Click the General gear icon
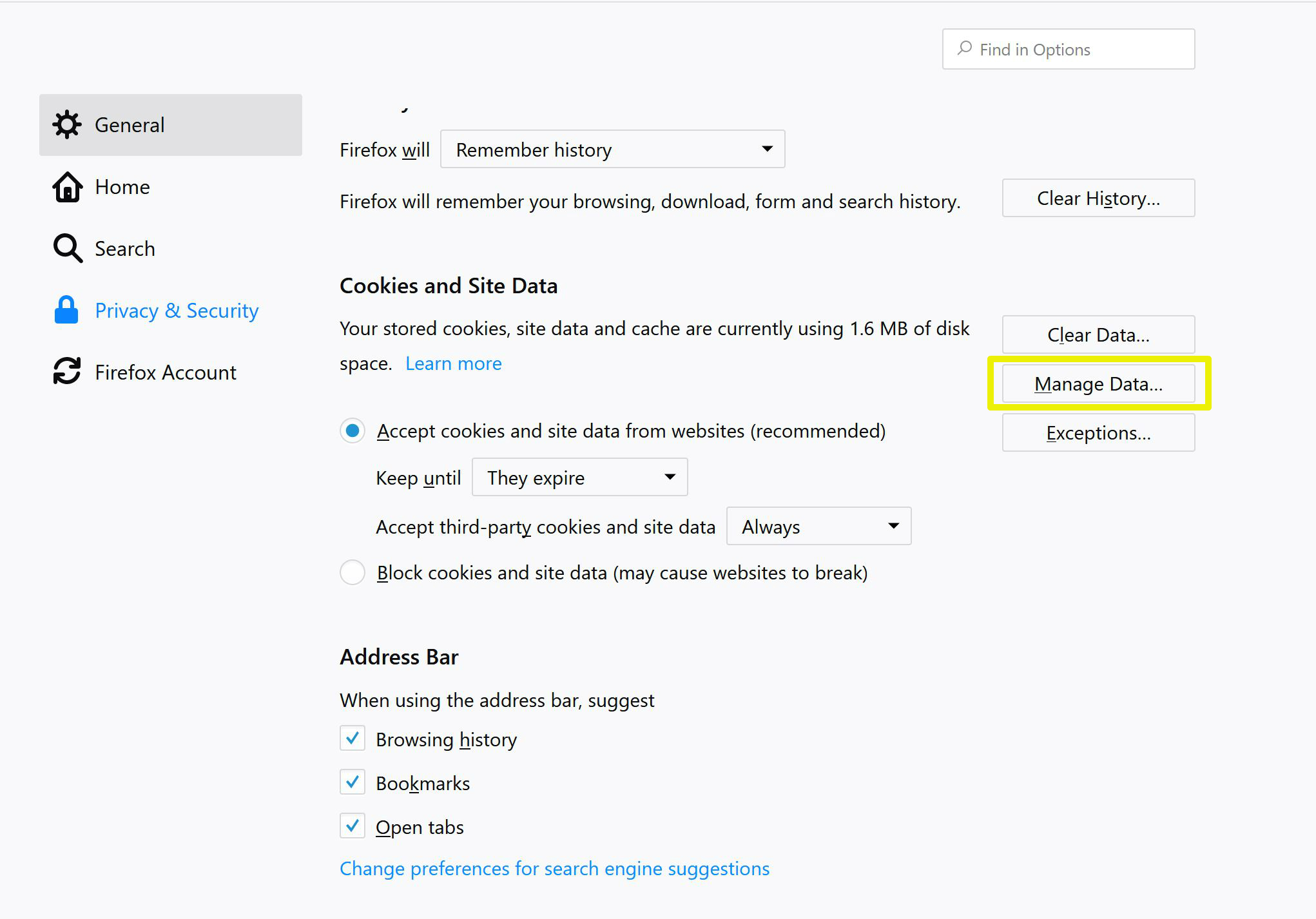Screen dimensions: 1316x919 pos(67,124)
